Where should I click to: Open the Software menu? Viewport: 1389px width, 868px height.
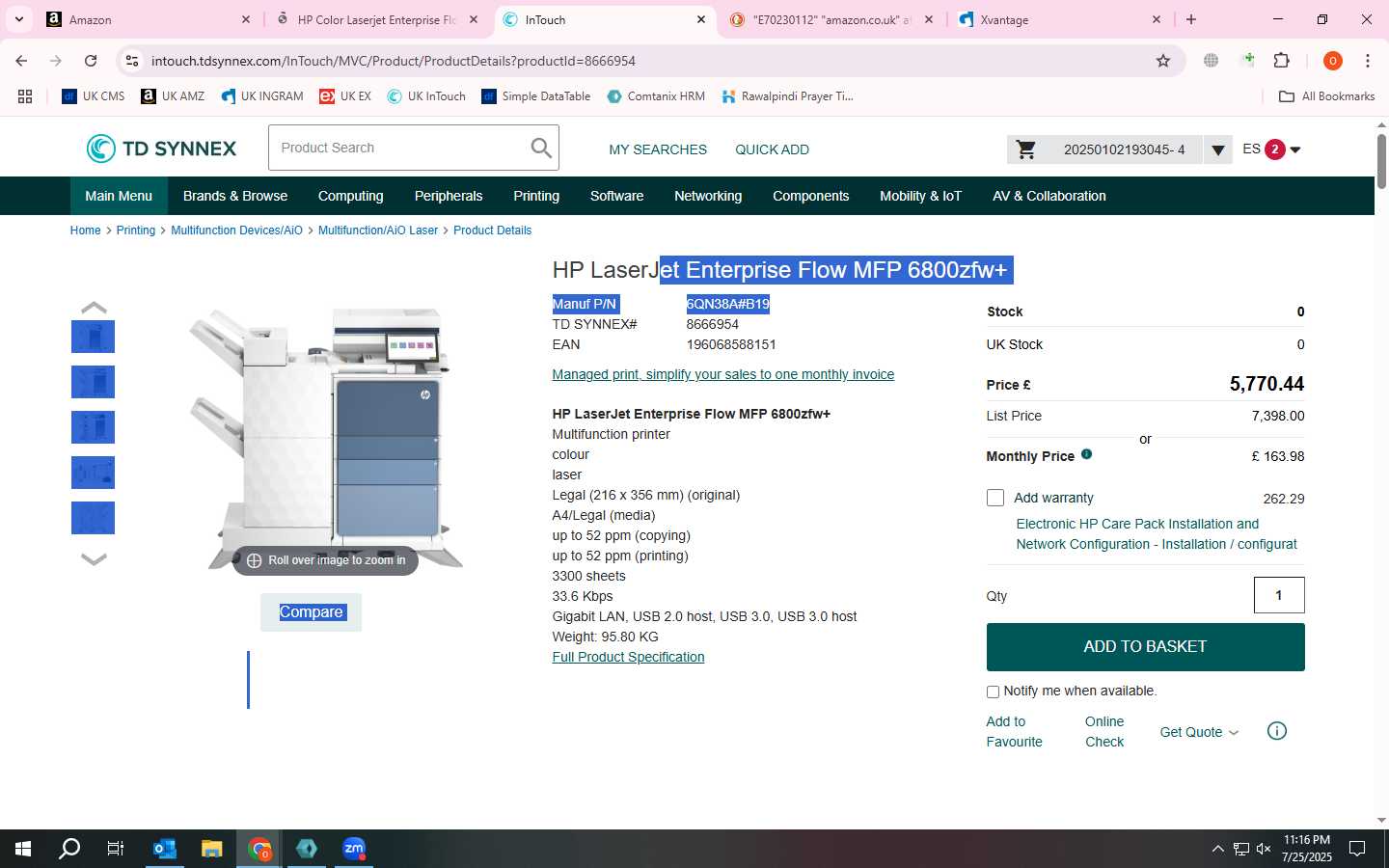617,196
